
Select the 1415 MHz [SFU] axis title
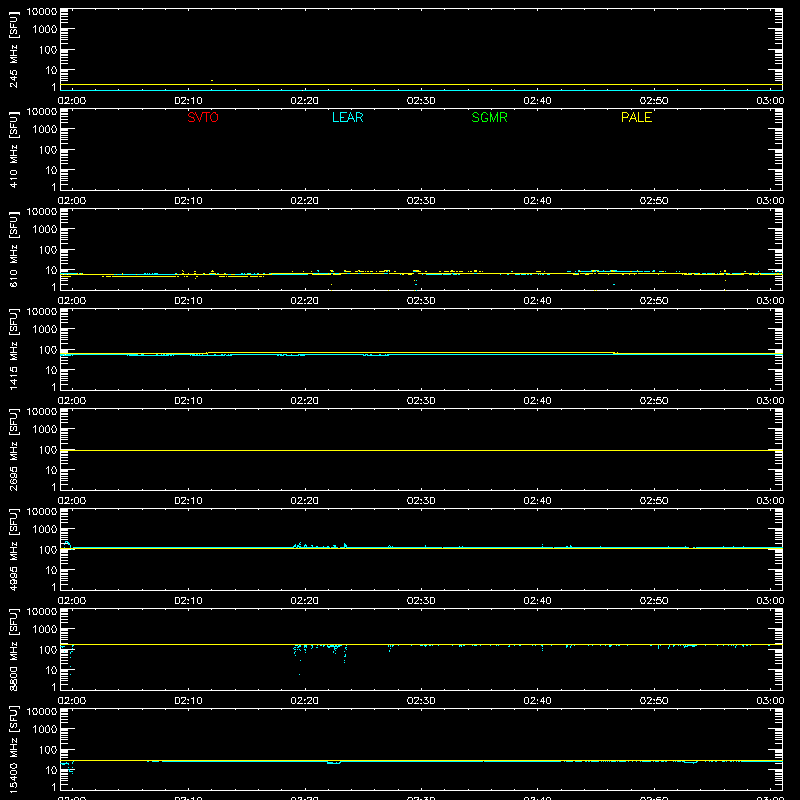tap(13, 349)
